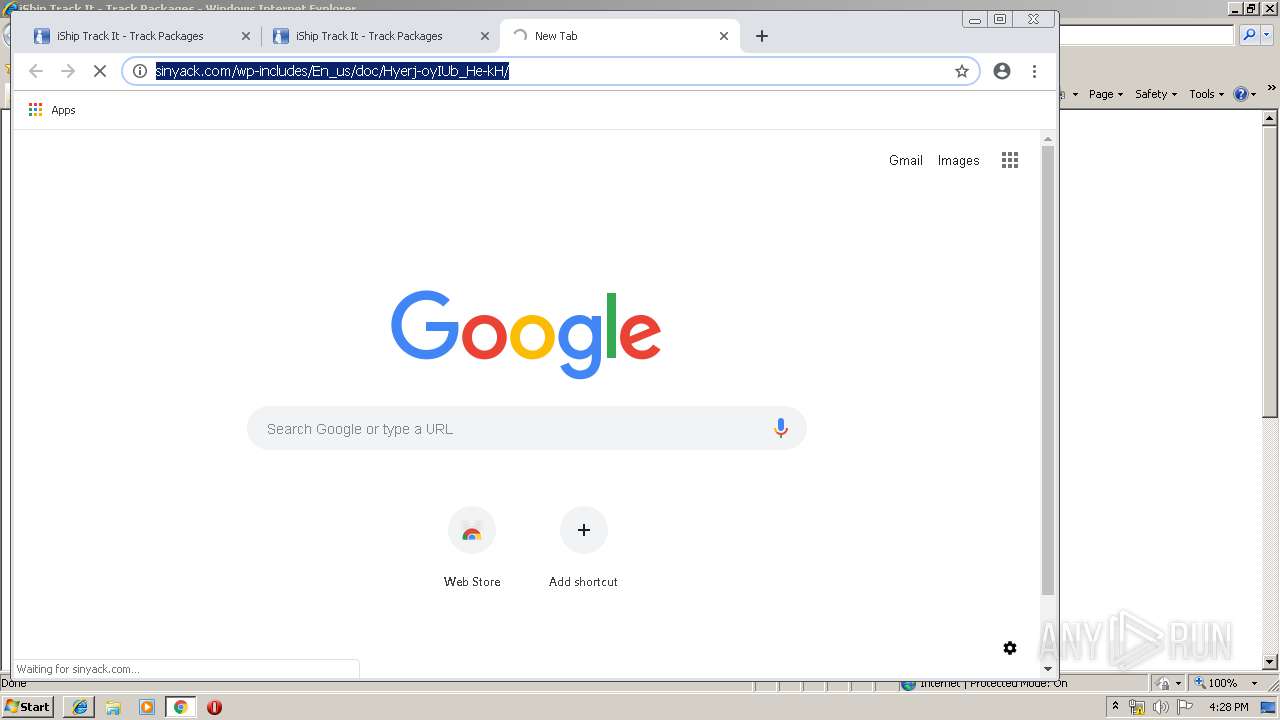The height and width of the screenshot is (720, 1280).
Task: Click Internet Protected Mode status text
Action: (x=993, y=684)
